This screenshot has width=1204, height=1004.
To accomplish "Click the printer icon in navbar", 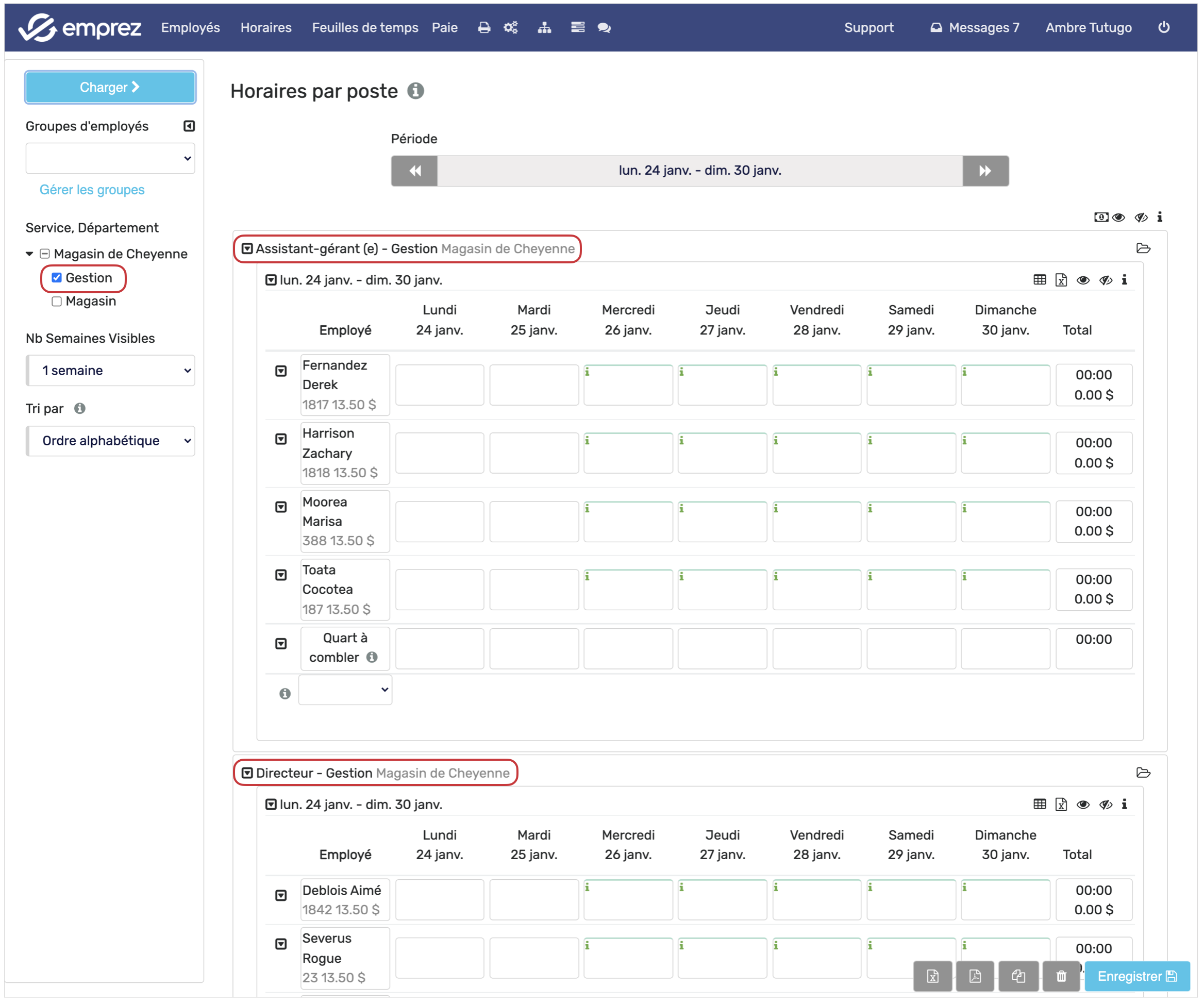I will (x=484, y=27).
